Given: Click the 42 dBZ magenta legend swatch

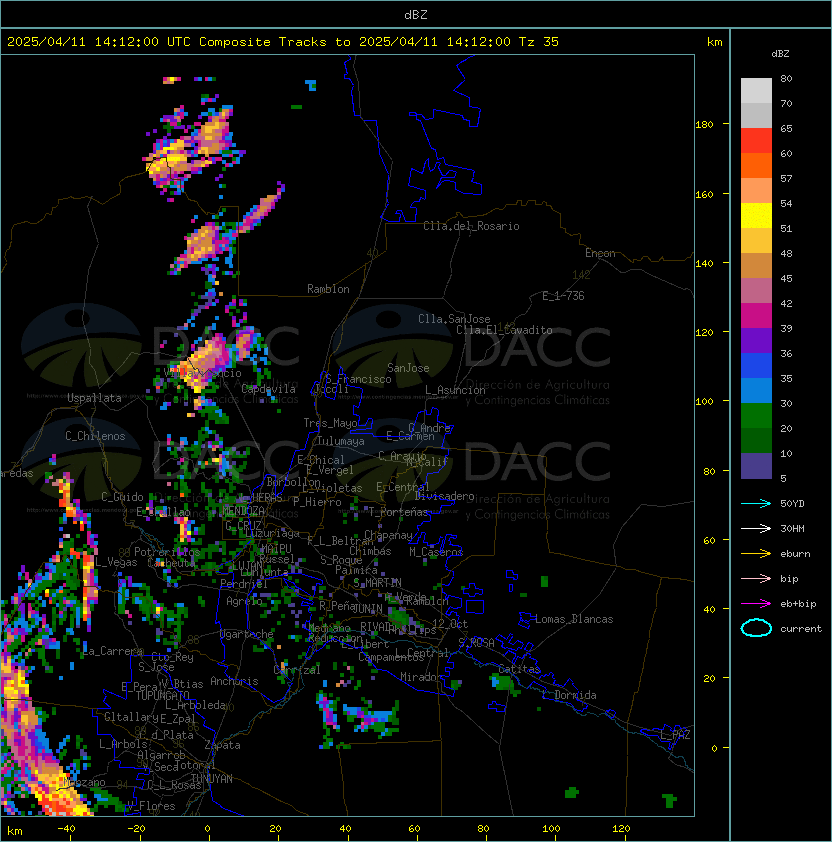Looking at the screenshot, I should point(756,315).
